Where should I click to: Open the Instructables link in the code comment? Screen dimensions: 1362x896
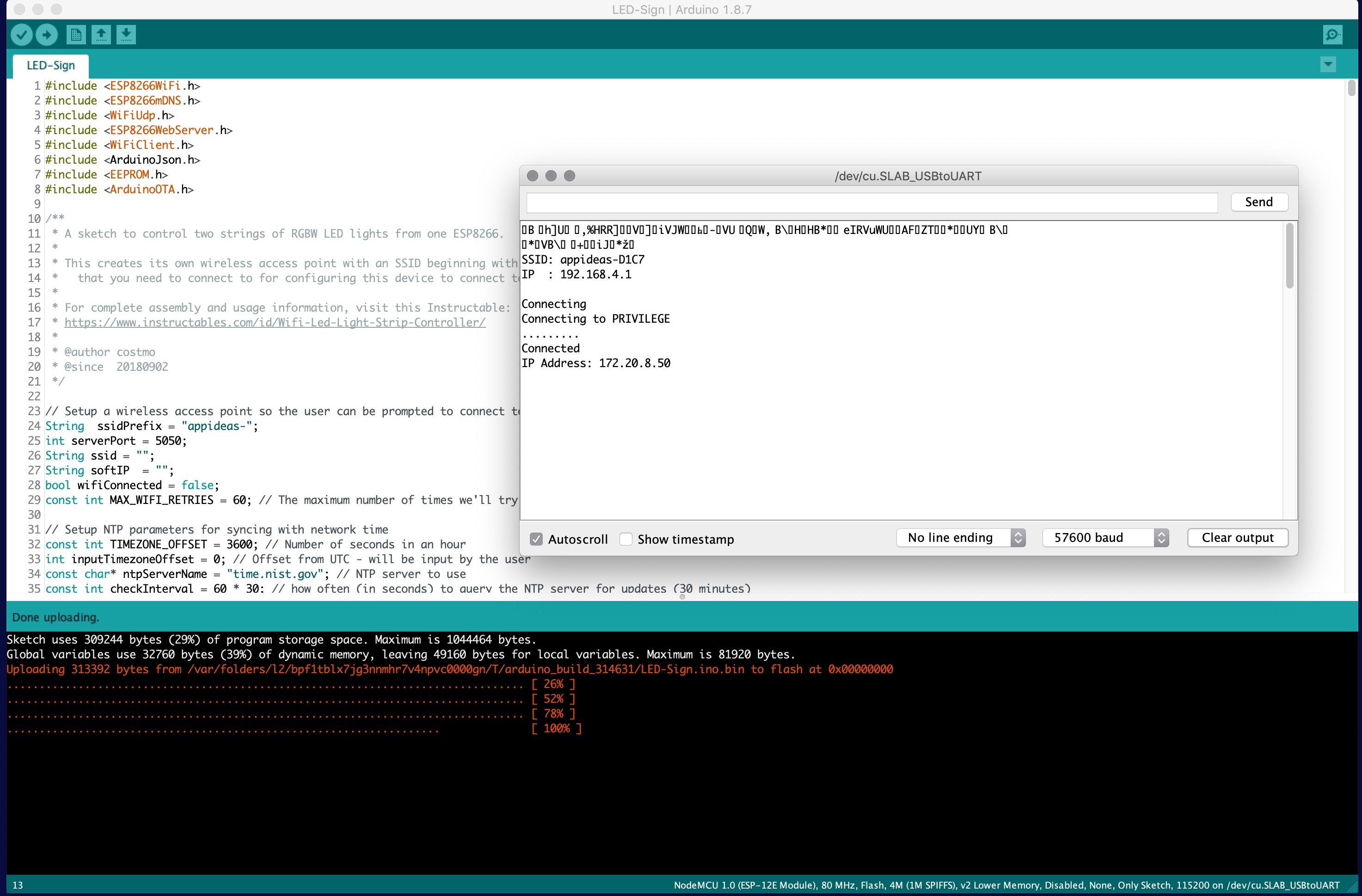275,322
